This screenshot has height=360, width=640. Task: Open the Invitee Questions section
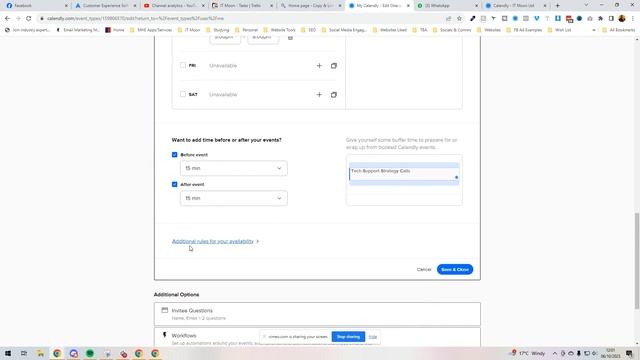pos(317,314)
